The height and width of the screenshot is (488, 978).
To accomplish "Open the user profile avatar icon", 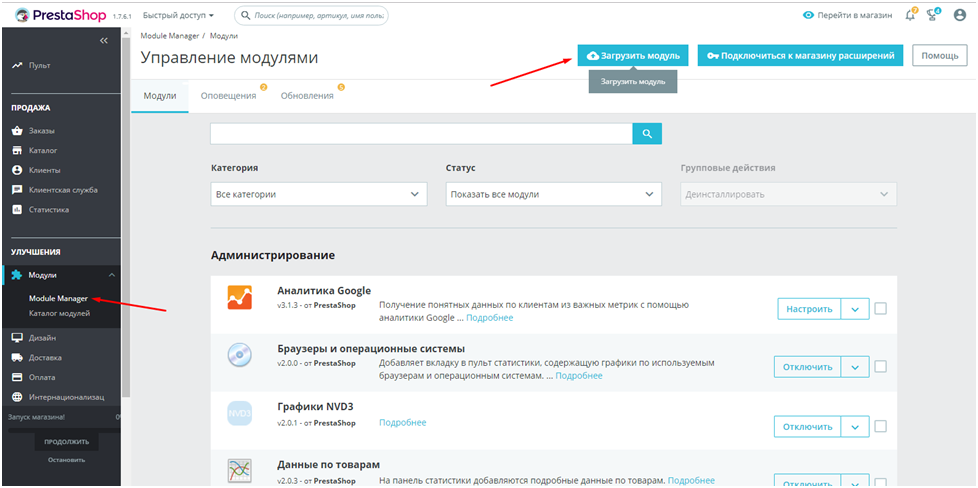I will (x=960, y=15).
